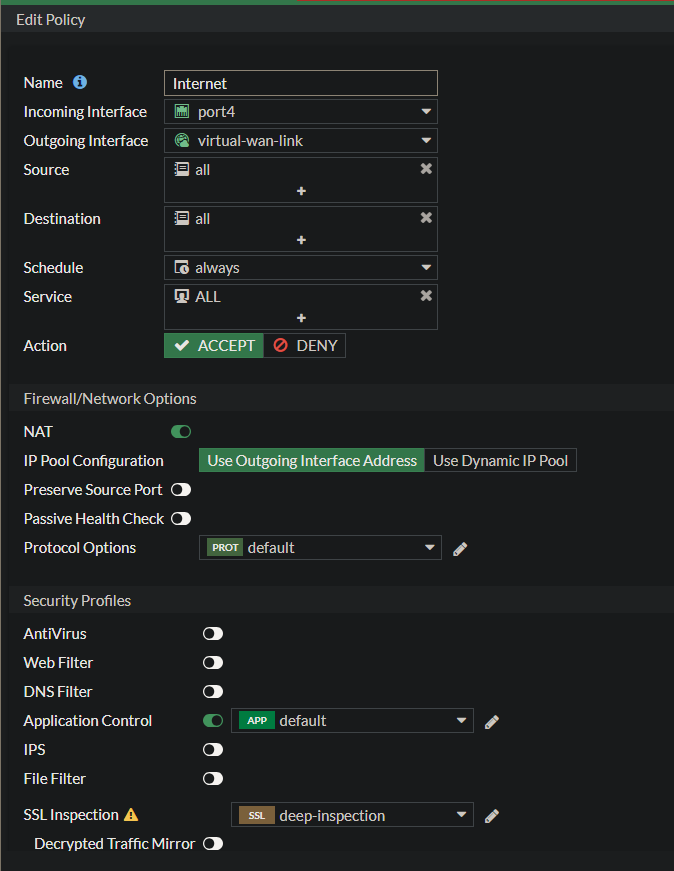The width and height of the screenshot is (674, 871).
Task: Remove the ALL service entry
Action: pyautogui.click(x=426, y=296)
